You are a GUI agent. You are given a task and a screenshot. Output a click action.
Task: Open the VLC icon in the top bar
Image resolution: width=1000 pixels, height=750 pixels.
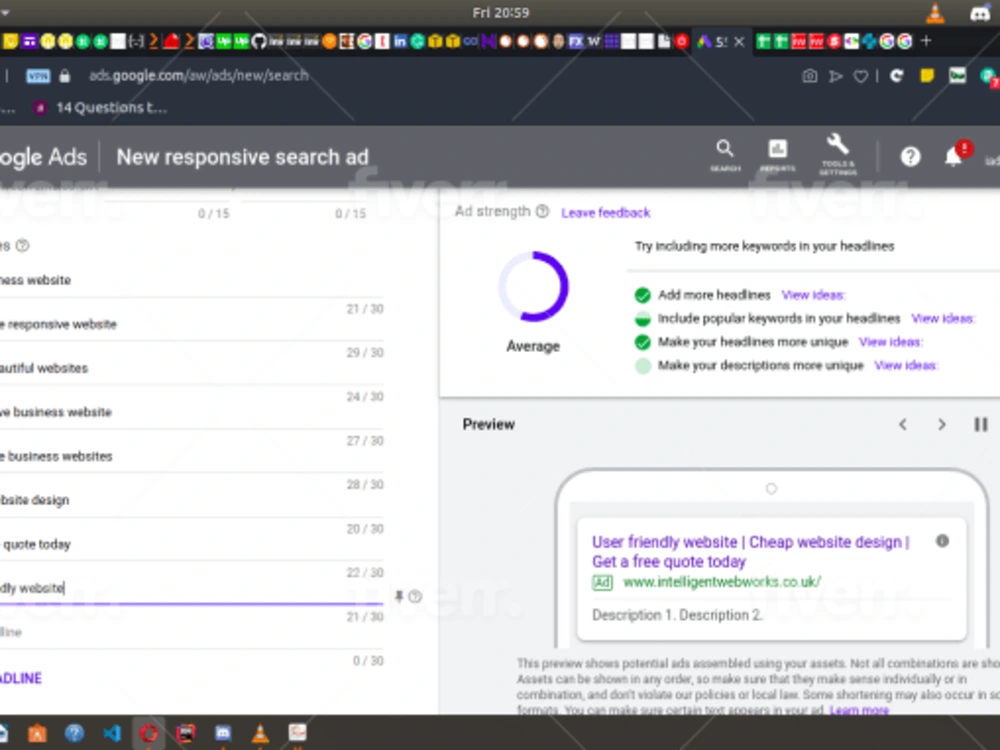coord(935,12)
